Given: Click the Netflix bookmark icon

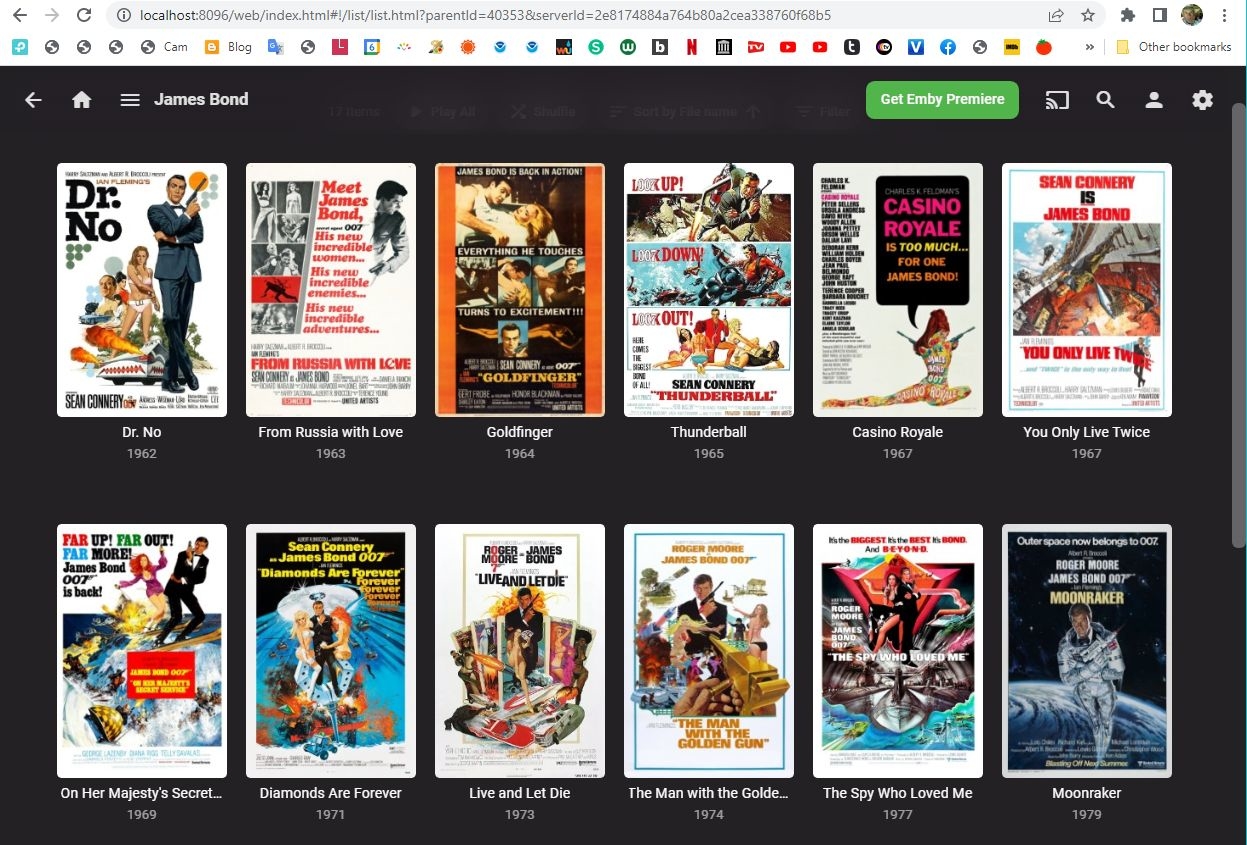Looking at the screenshot, I should [692, 47].
